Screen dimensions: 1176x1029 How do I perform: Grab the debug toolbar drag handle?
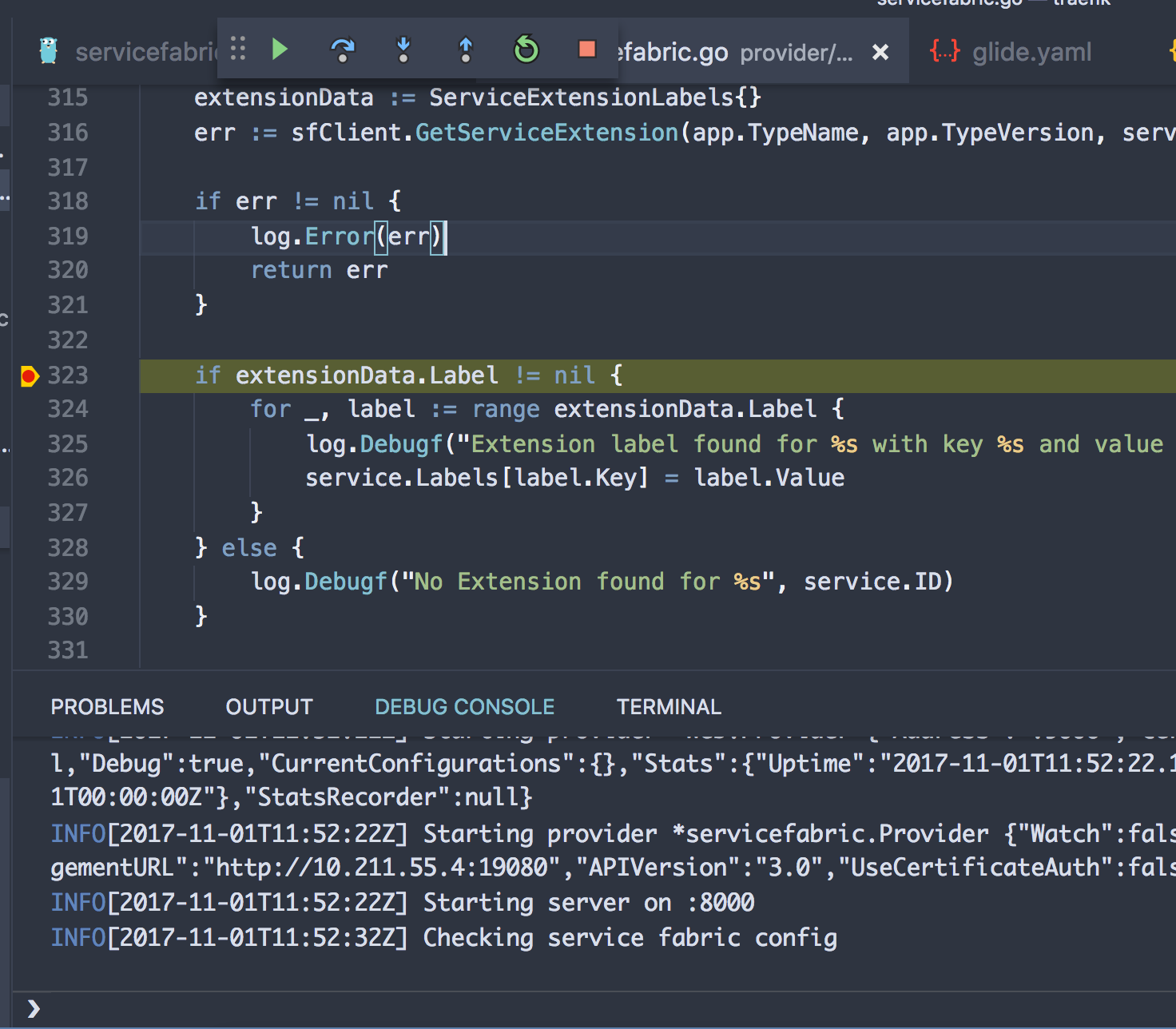(x=238, y=50)
